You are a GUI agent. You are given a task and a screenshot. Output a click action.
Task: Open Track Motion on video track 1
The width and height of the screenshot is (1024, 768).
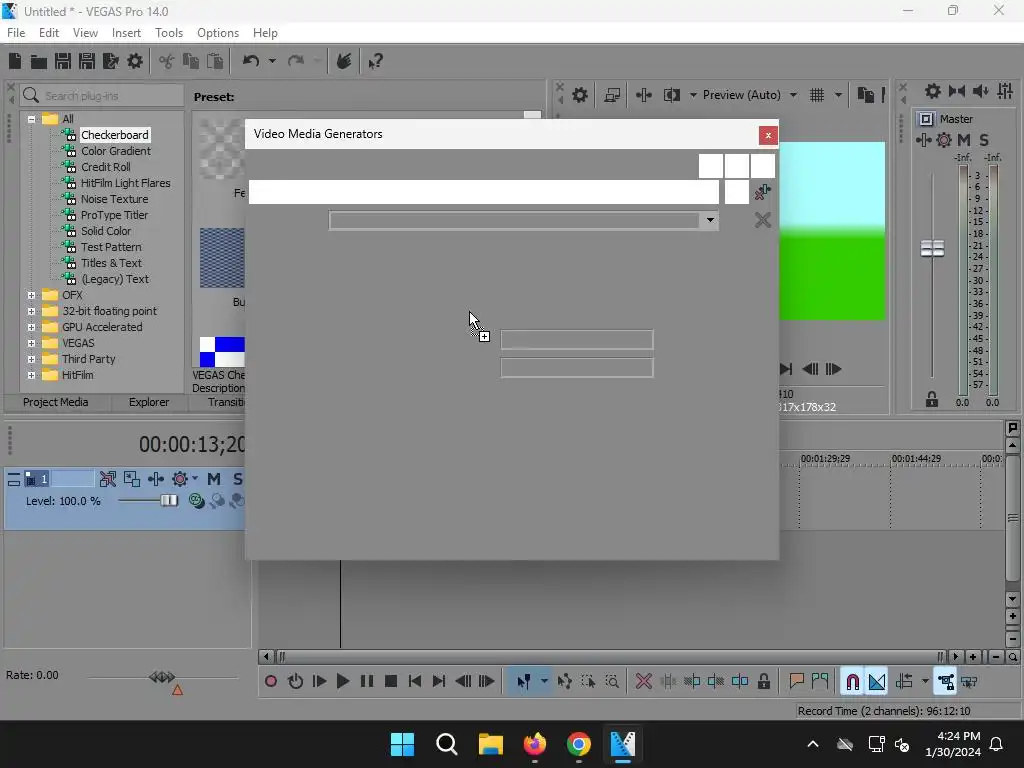pos(132,479)
